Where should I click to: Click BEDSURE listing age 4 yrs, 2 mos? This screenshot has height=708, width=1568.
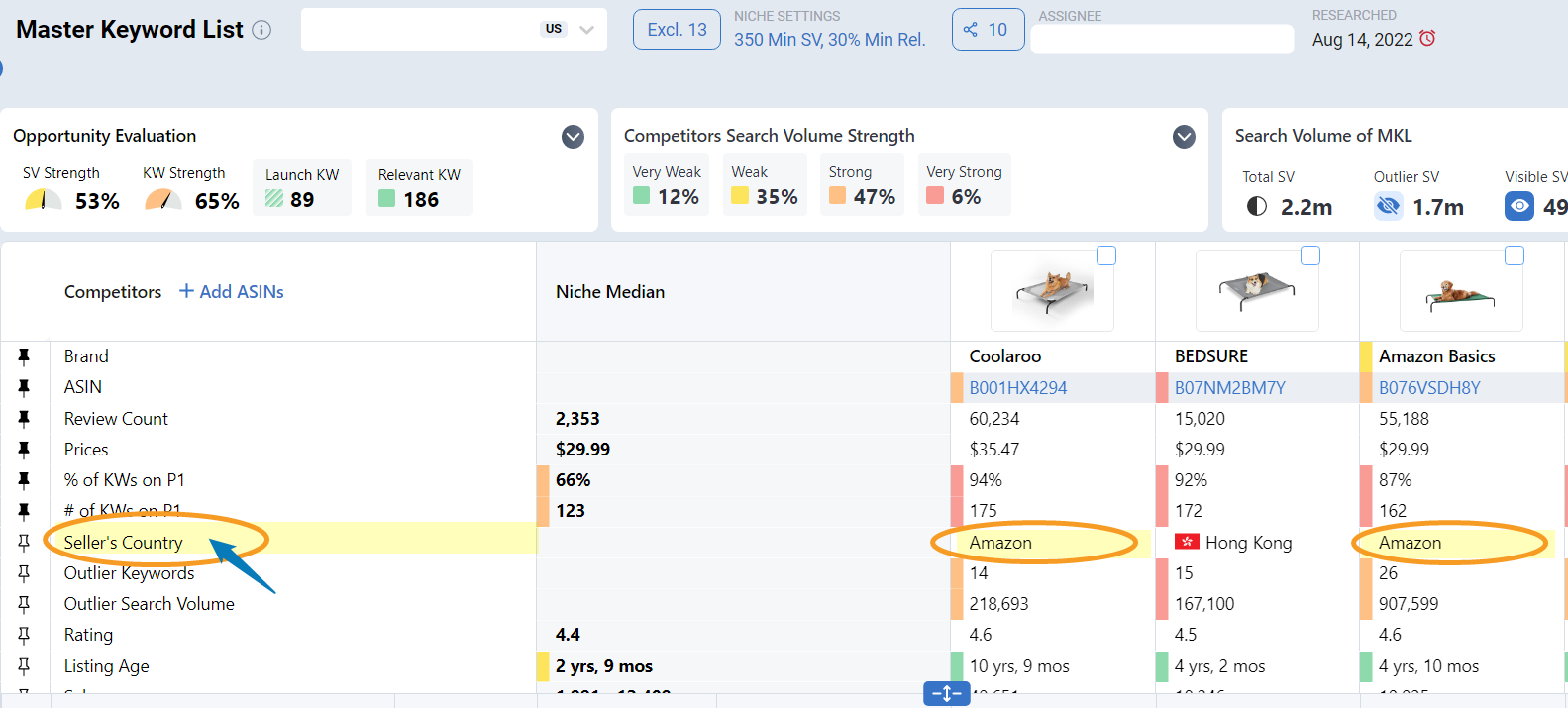coord(1220,666)
